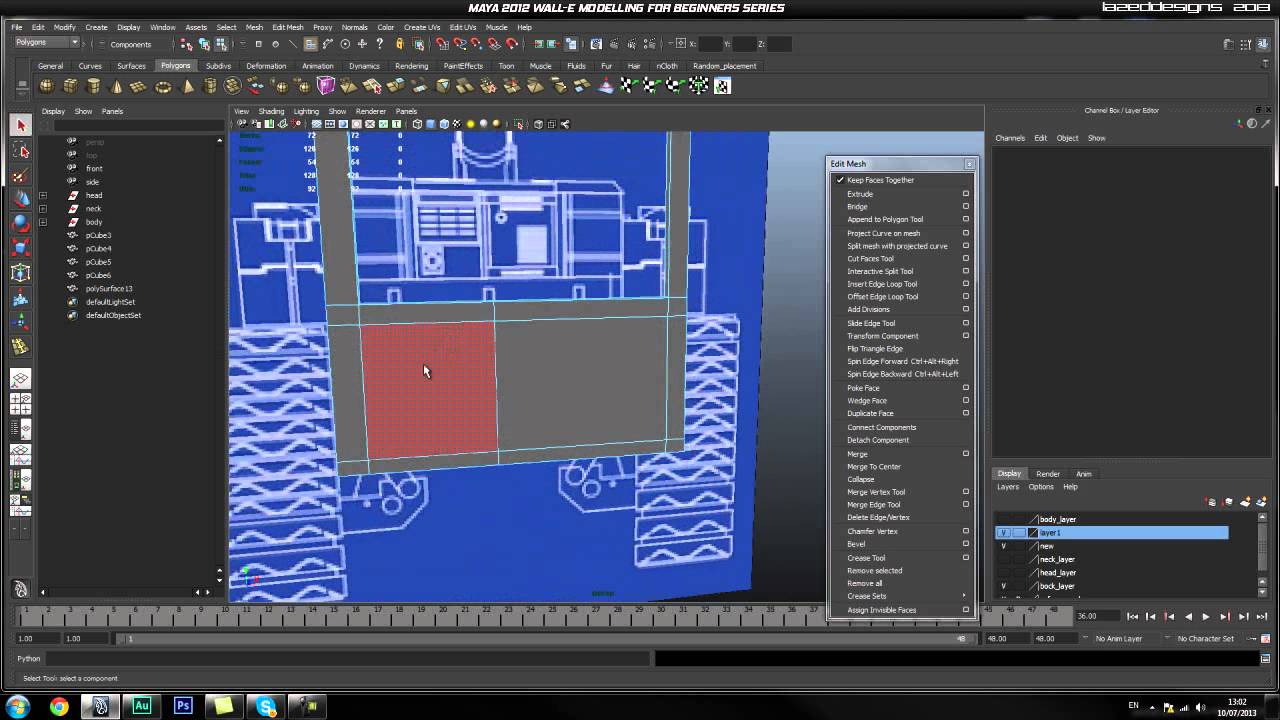Screen dimensions: 1280x720
Task: Select the Scale tool in toolbox
Action: tap(20, 248)
